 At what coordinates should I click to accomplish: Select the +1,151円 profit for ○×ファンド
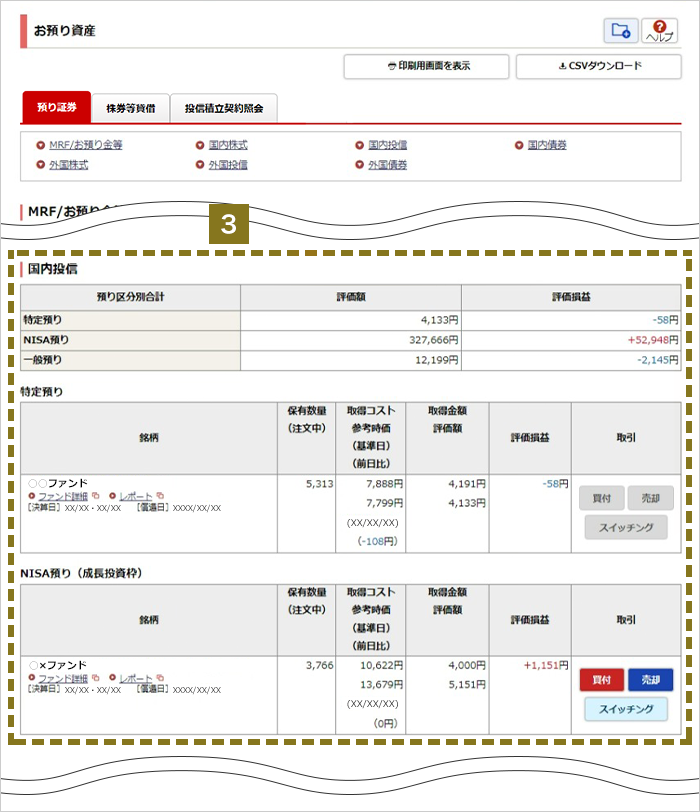(x=546, y=665)
